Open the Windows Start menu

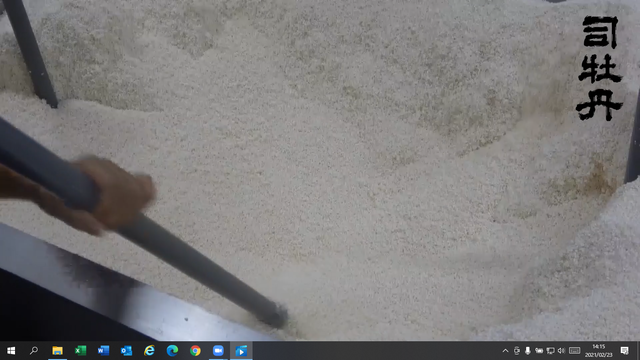click(x=11, y=351)
